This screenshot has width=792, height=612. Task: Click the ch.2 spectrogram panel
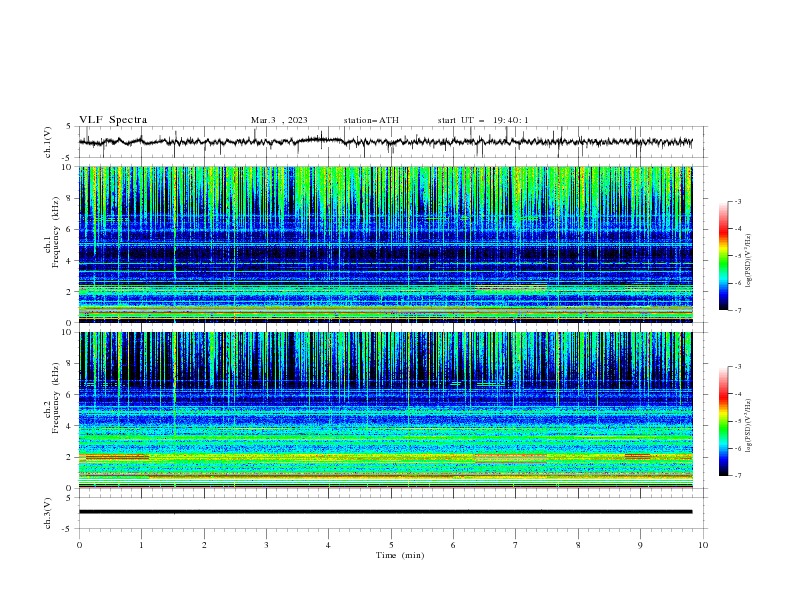(x=385, y=410)
